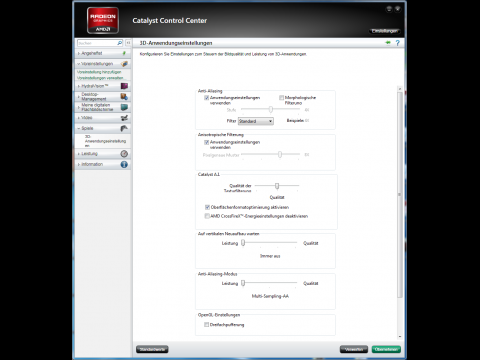Click Voreinstellungen verwalten link
Viewport: 480px width, 360px height.
click(x=100, y=78)
